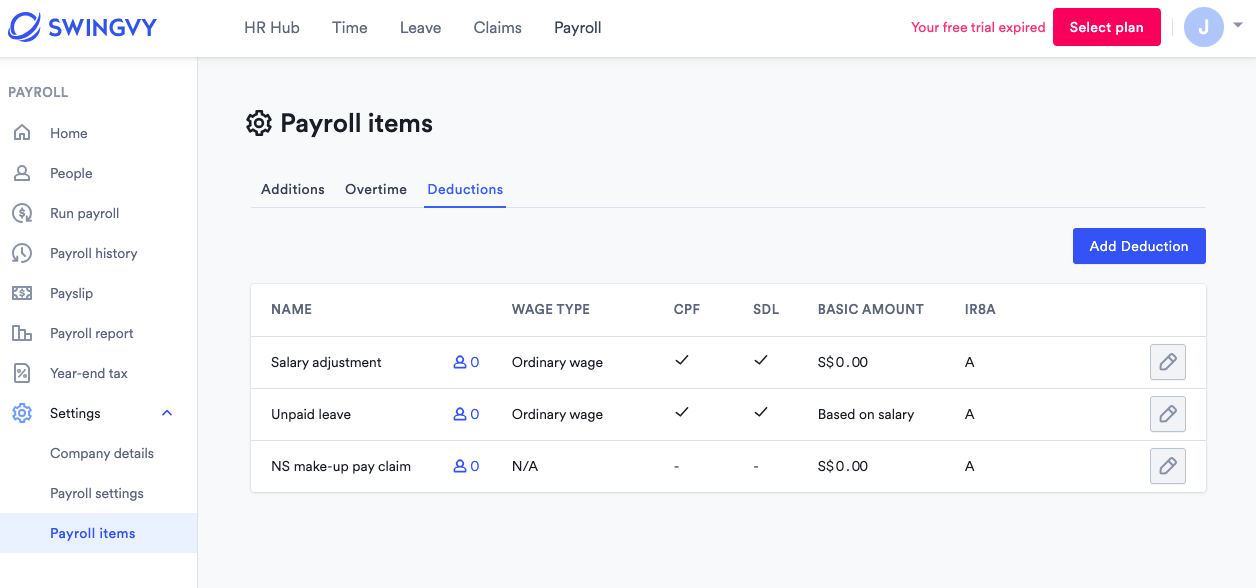The width and height of the screenshot is (1256, 588).
Task: Click the Home house icon in sidebar
Action: (22, 133)
